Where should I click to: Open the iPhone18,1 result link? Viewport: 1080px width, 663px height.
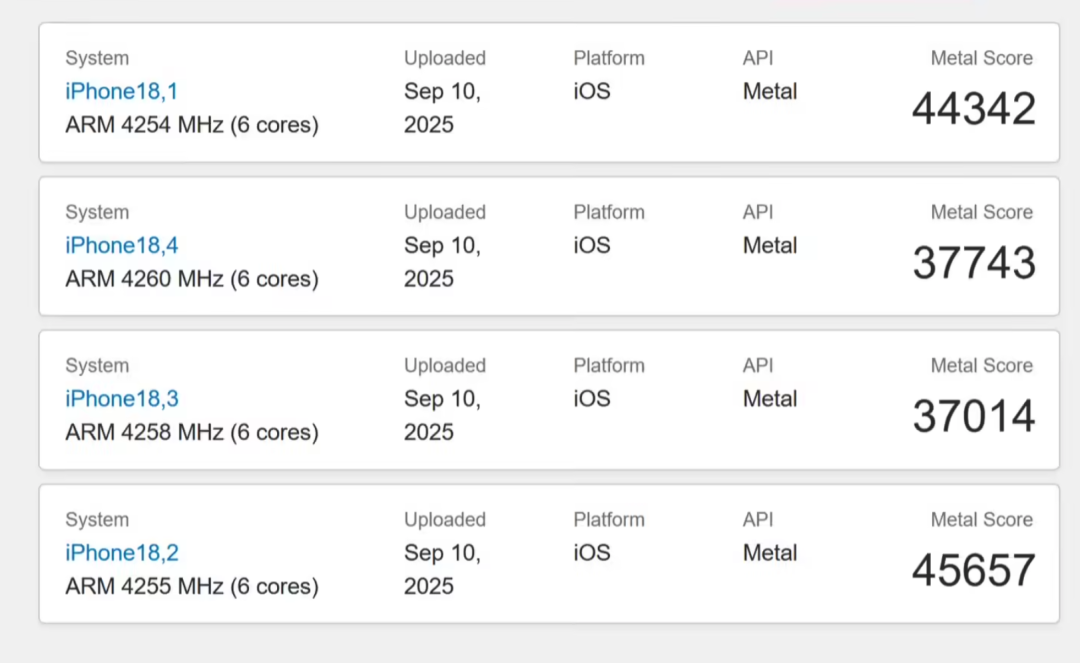[x=121, y=91]
